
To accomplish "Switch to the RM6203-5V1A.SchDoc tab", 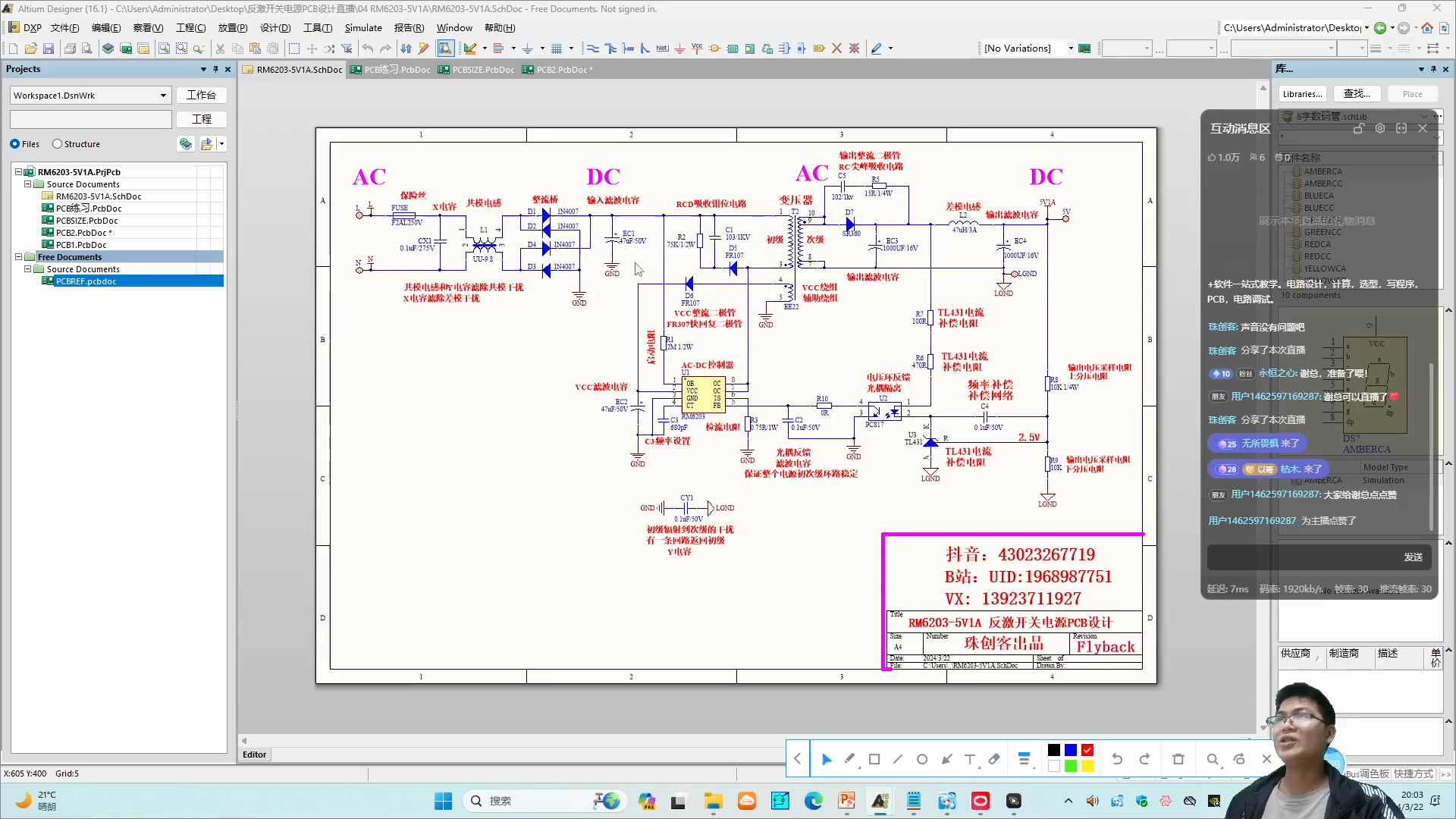I will (293, 70).
